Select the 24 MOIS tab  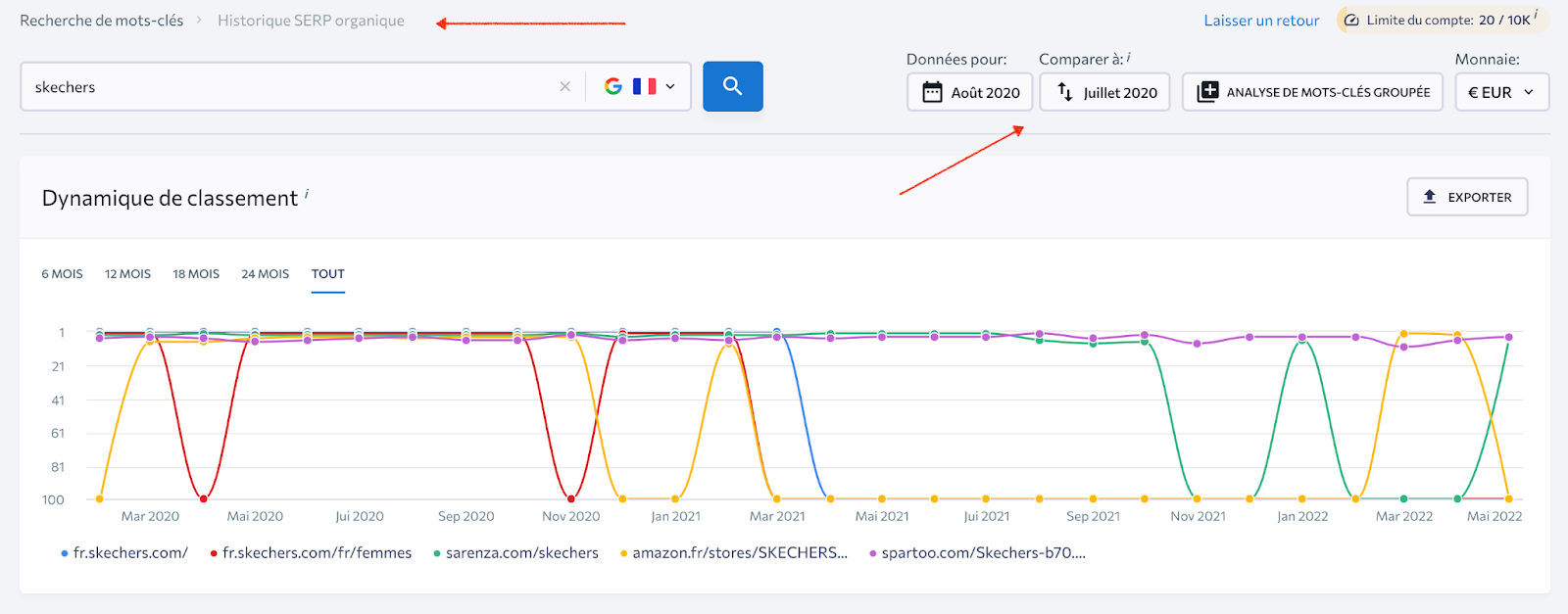266,274
